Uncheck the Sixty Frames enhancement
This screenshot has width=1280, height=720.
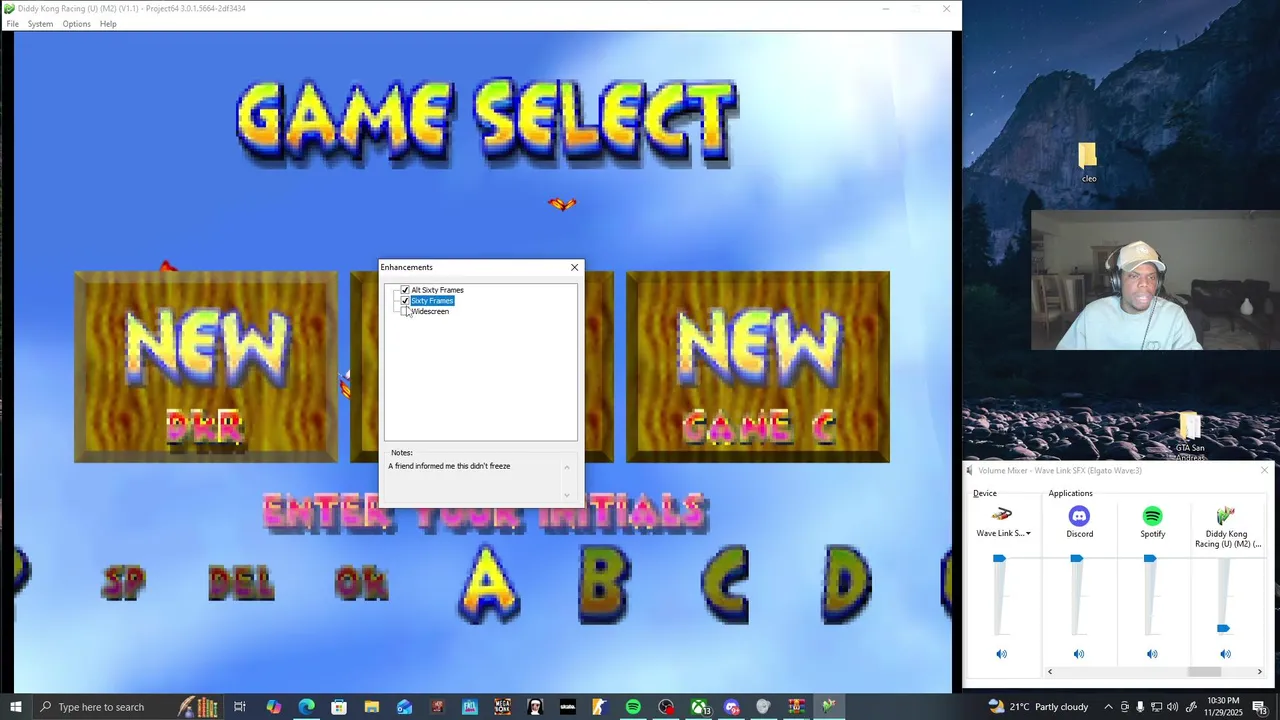coord(405,301)
